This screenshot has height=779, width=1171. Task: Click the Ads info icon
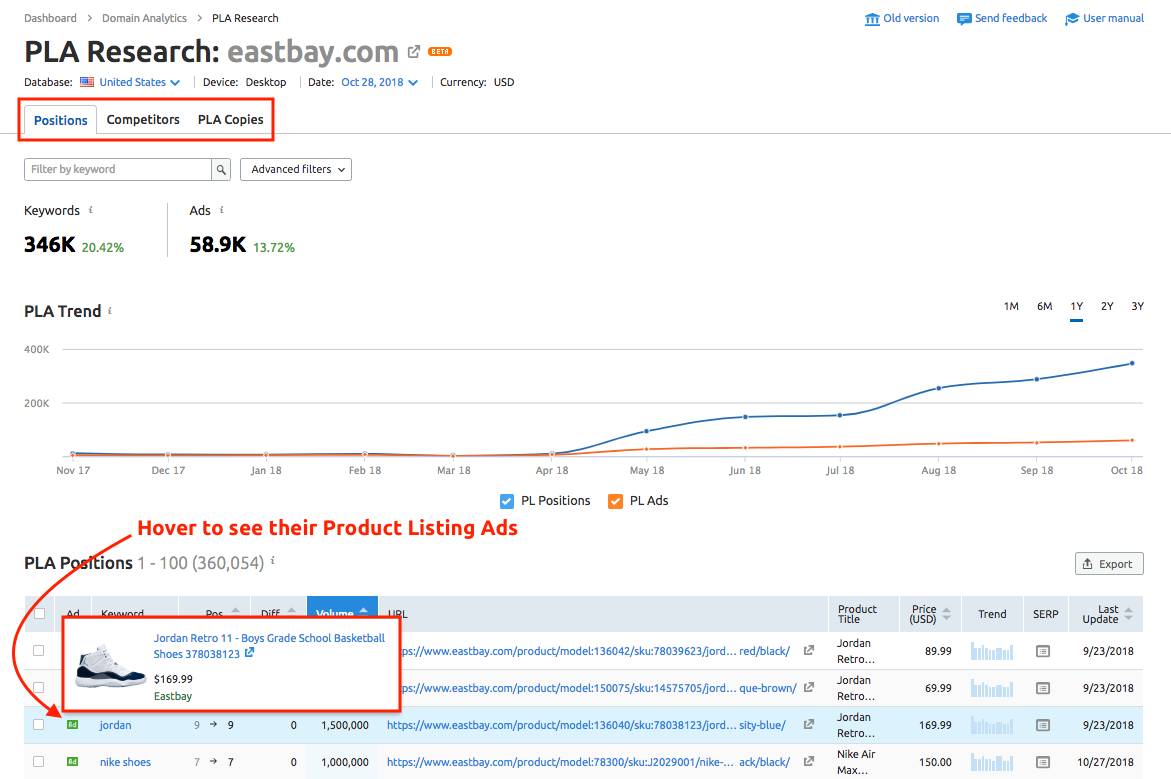click(x=222, y=210)
